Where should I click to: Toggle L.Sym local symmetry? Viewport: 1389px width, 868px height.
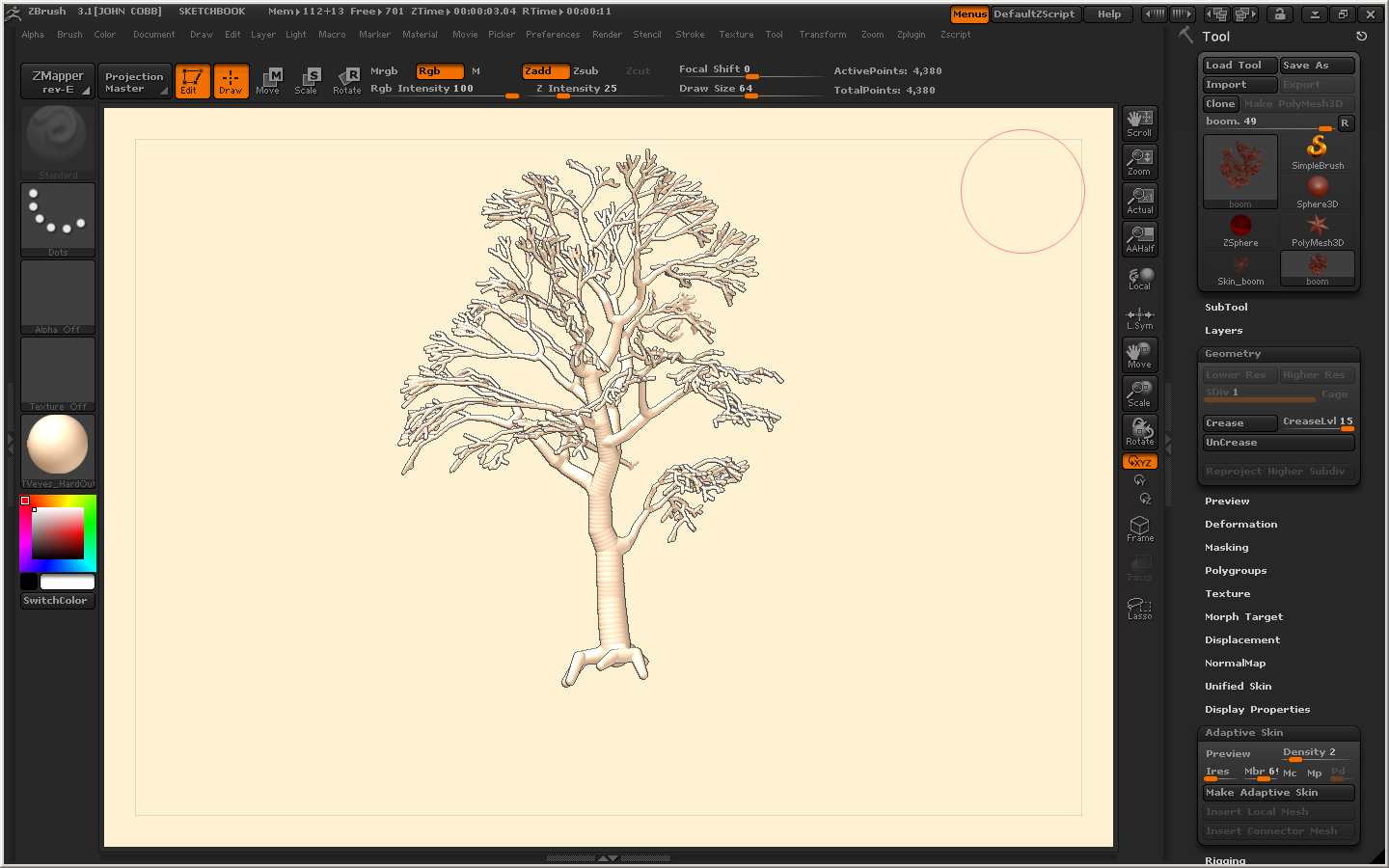[x=1139, y=317]
